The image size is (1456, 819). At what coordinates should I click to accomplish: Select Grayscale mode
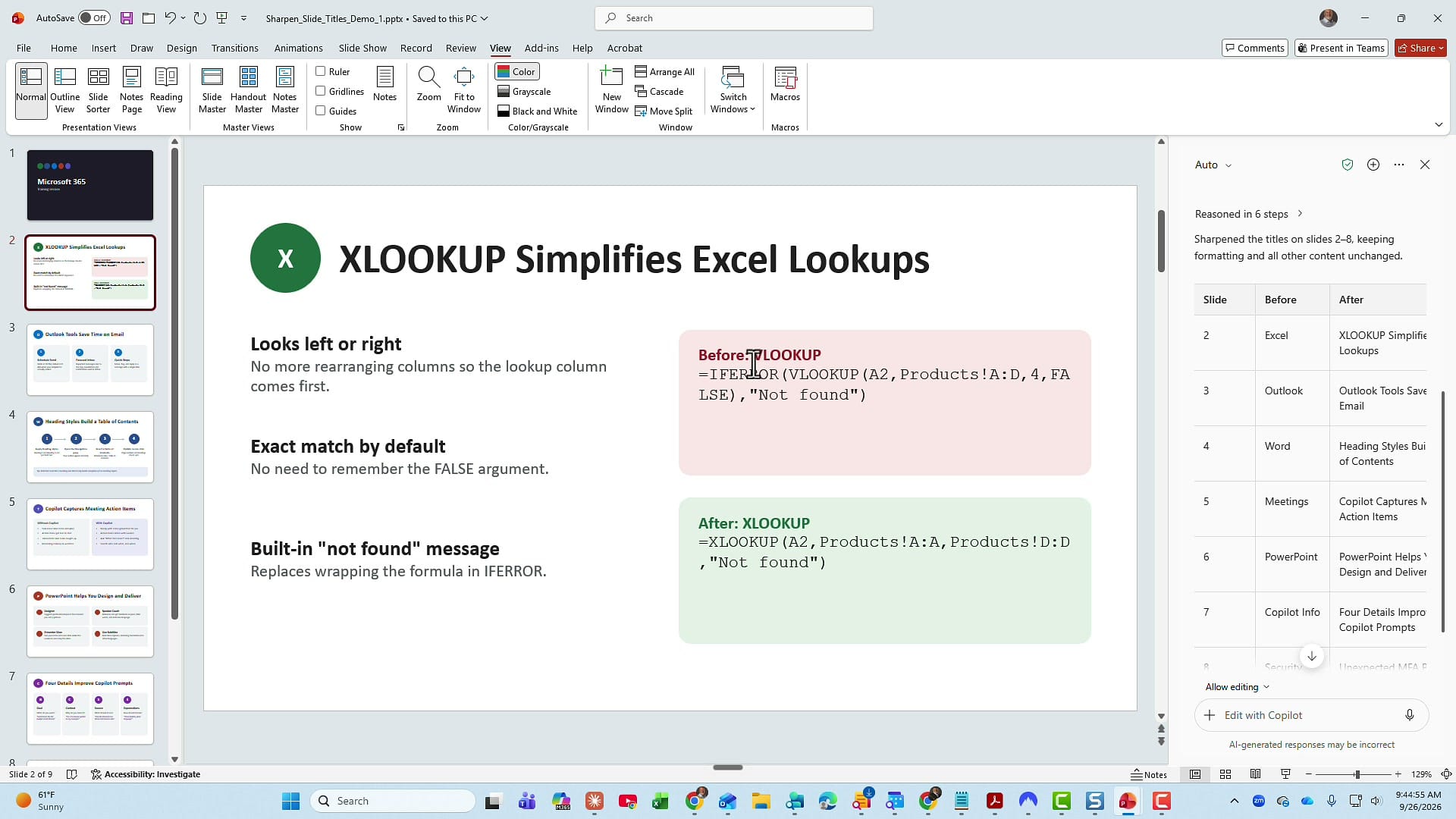524,91
